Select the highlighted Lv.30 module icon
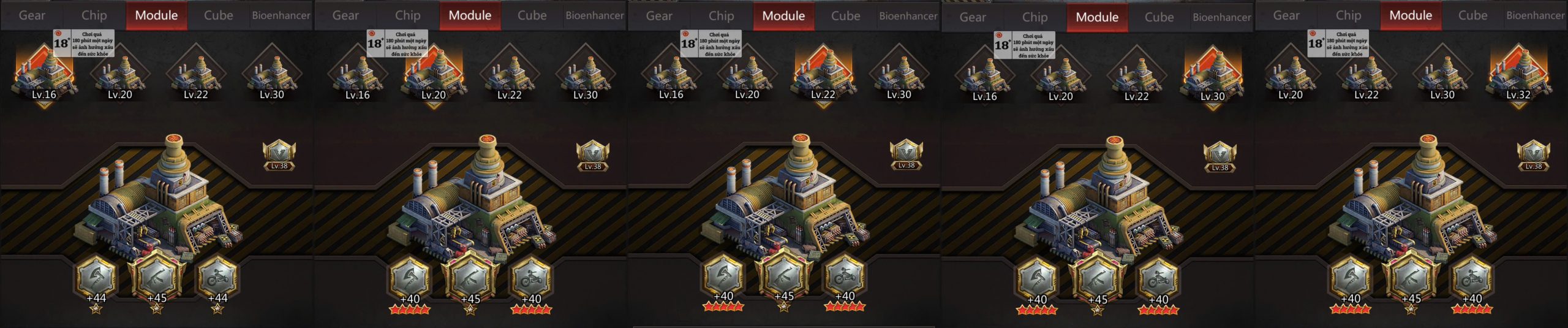 [1212, 77]
